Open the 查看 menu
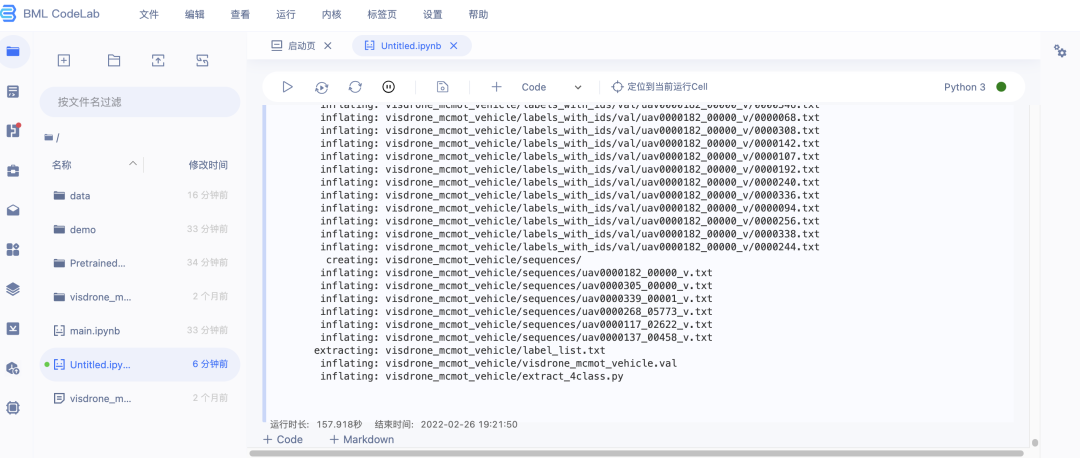Screen dimensions: 1080x458 tap(240, 14)
